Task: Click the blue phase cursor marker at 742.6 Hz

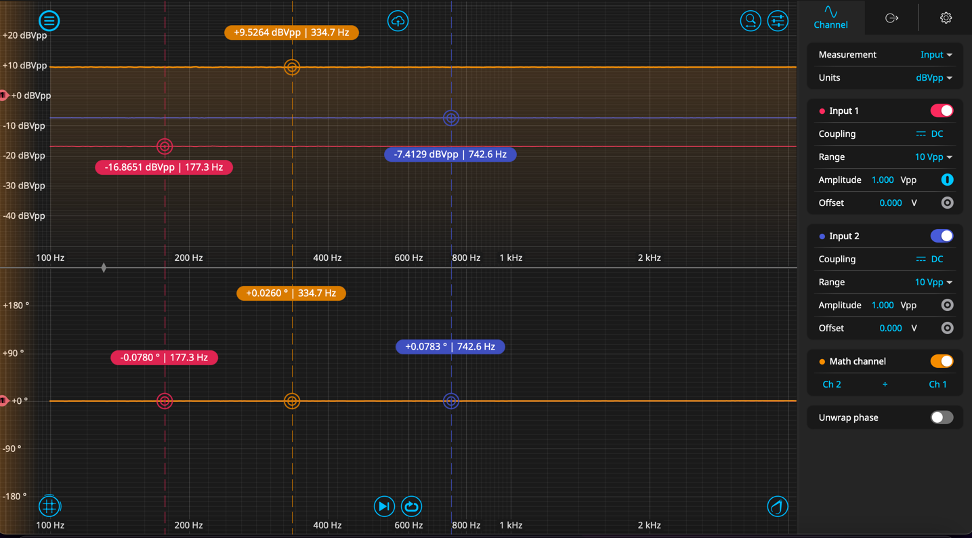Action: pyautogui.click(x=451, y=401)
